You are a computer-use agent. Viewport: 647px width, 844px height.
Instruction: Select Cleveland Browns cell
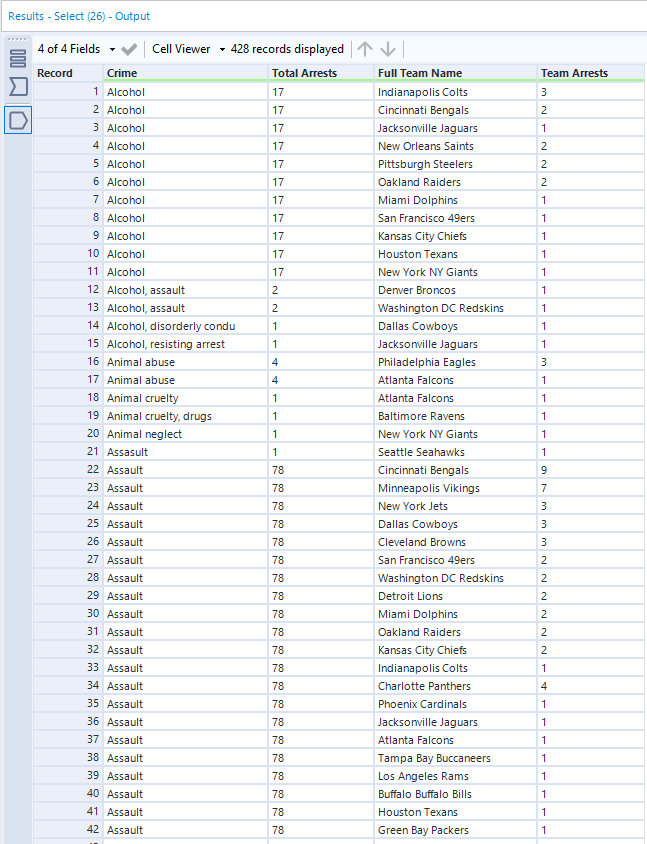pos(455,542)
